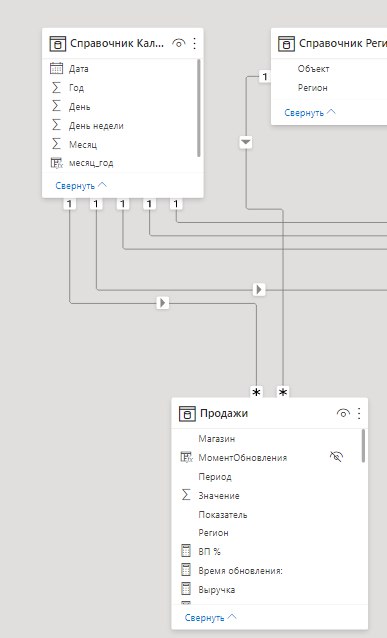The height and width of the screenshot is (638, 387).
Task: Select the Показатель field
Action: 223,515
